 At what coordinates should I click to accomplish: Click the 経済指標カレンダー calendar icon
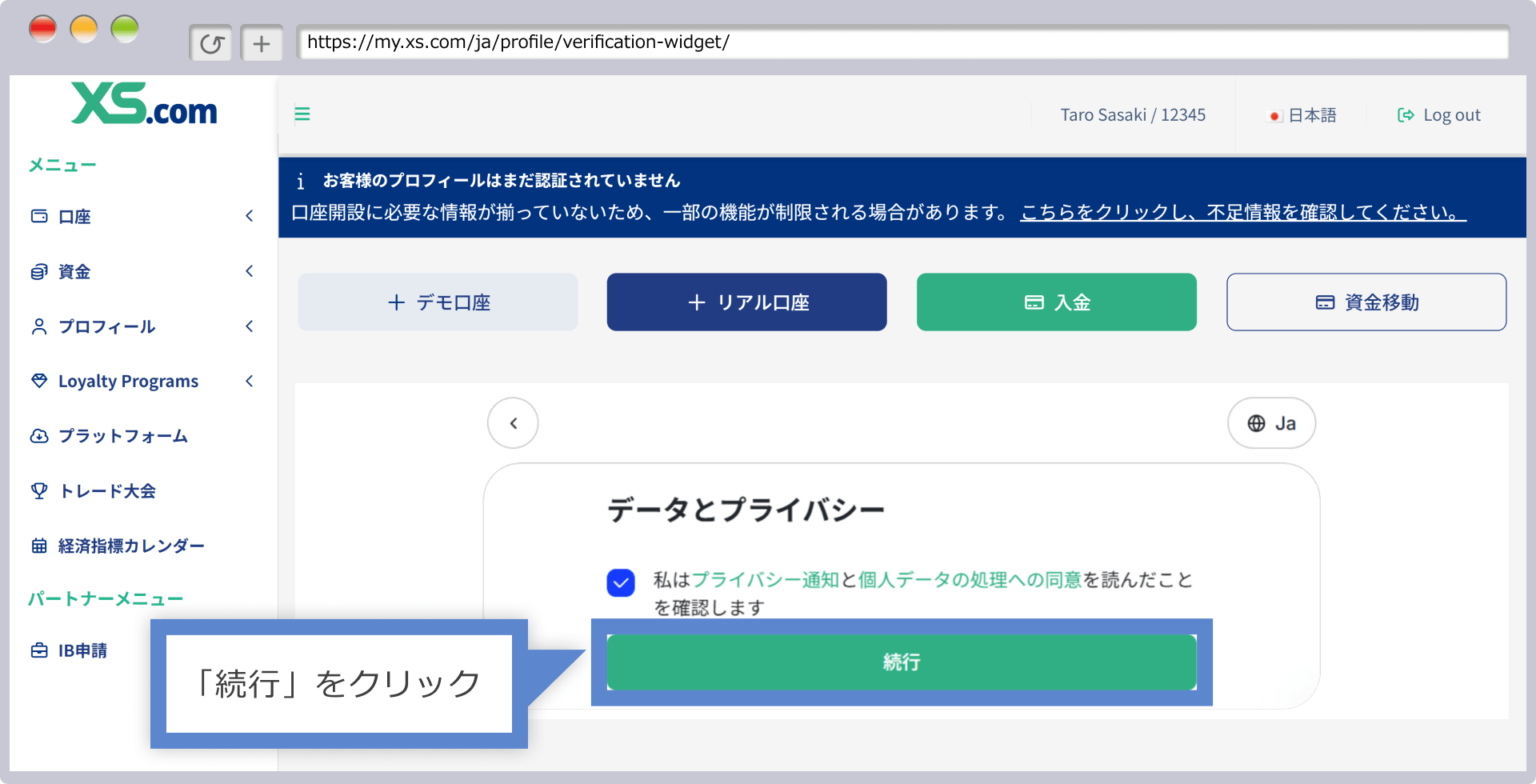click(x=39, y=546)
